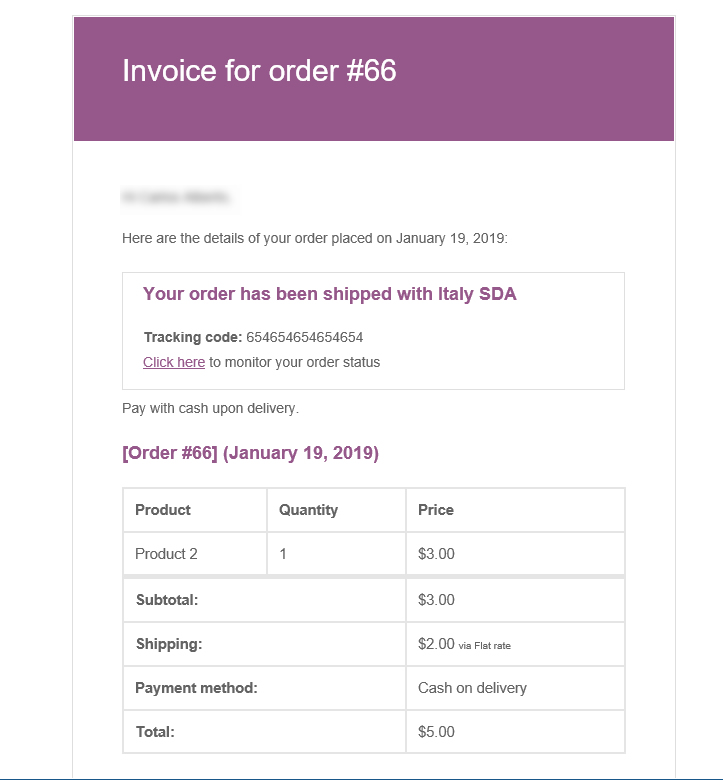Screen dimensions: 723x780
Task: Select the 'Cash on delivery' value
Action: pyautogui.click(x=472, y=688)
